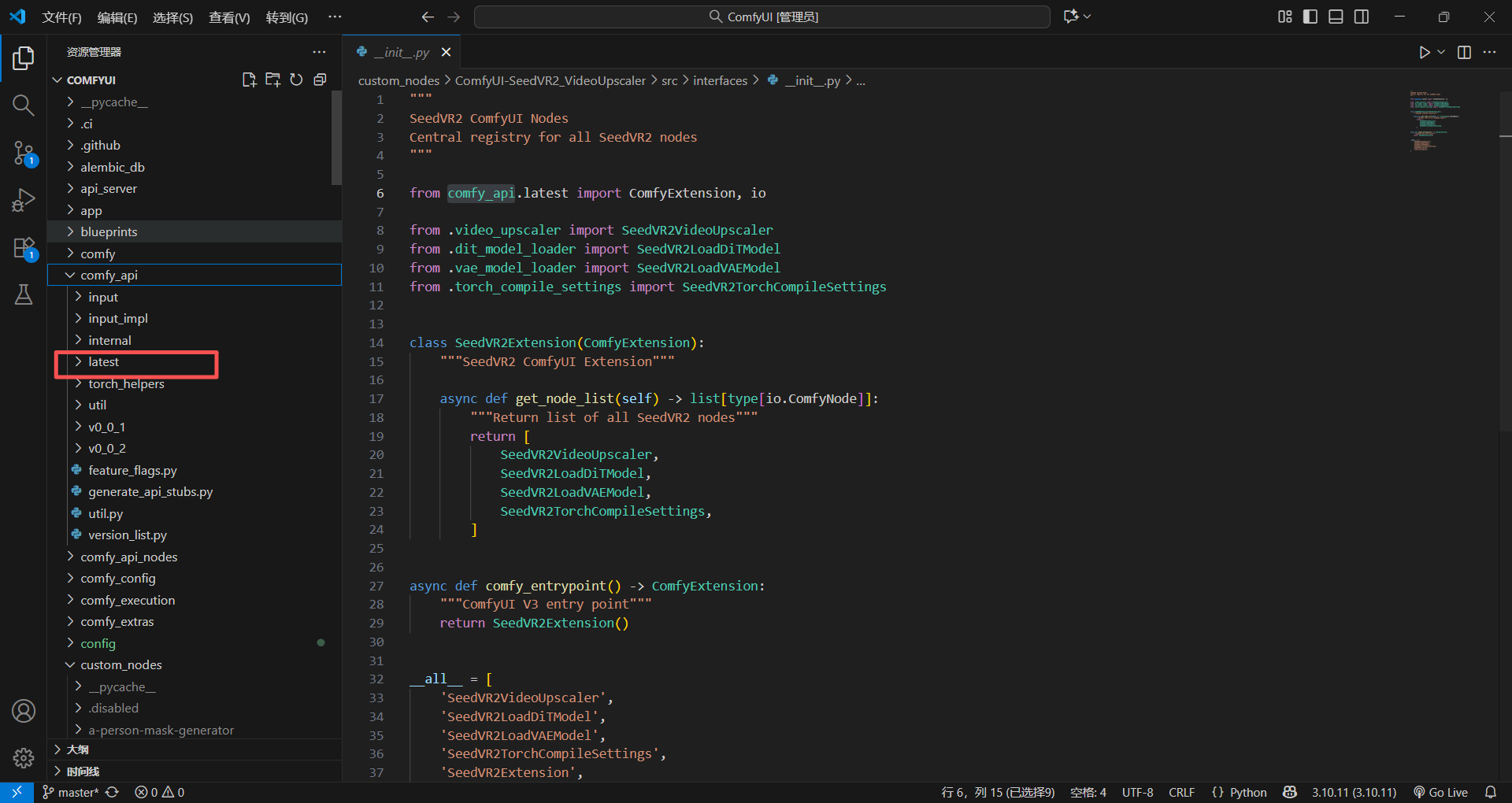Go forward in navigation history
This screenshot has width=1512, height=803.
[x=454, y=17]
